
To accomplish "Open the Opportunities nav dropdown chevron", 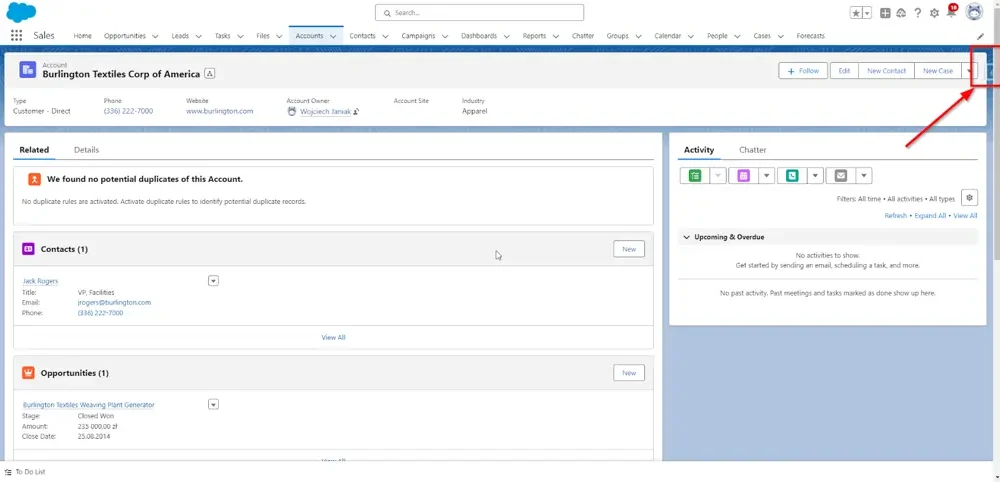I will pyautogui.click(x=156, y=36).
